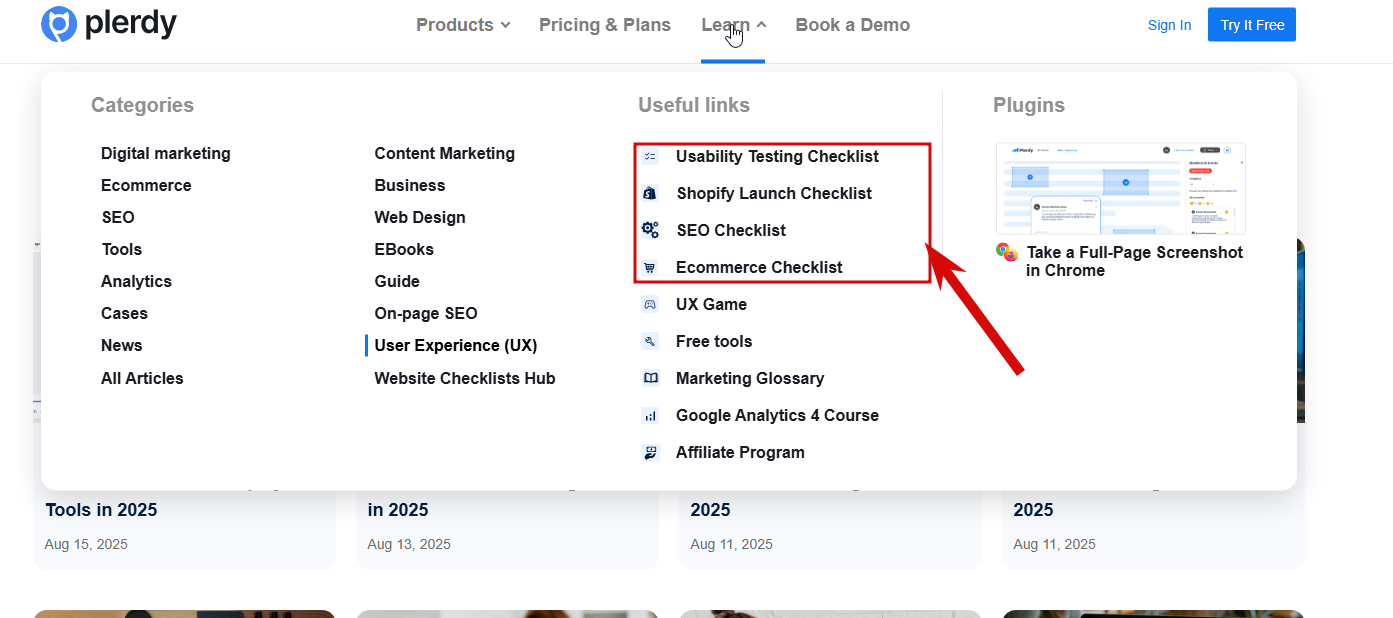This screenshot has height=618, width=1393.
Task: Open the Digital marketing category
Action: 166,153
